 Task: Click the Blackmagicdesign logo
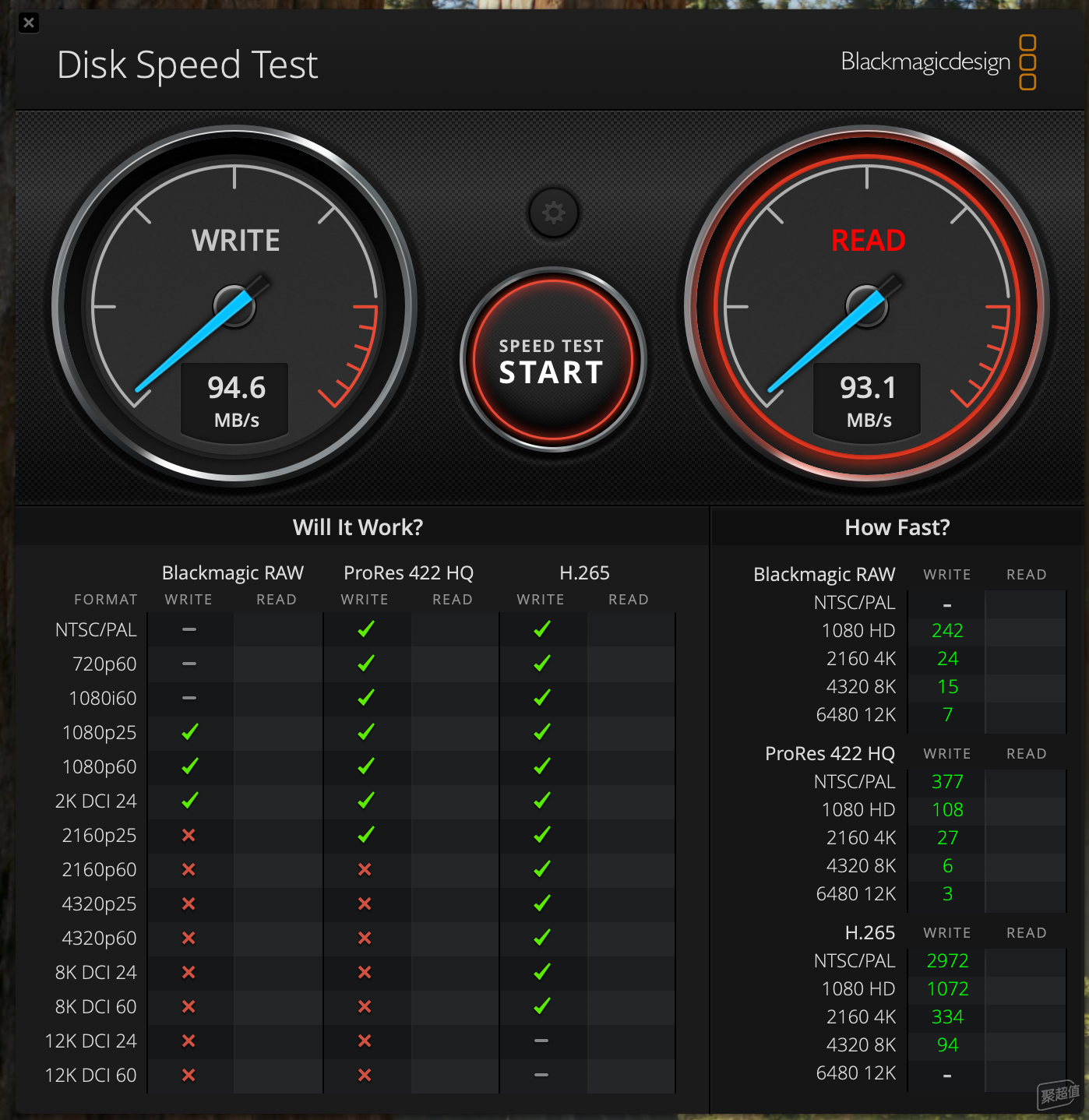[x=939, y=62]
